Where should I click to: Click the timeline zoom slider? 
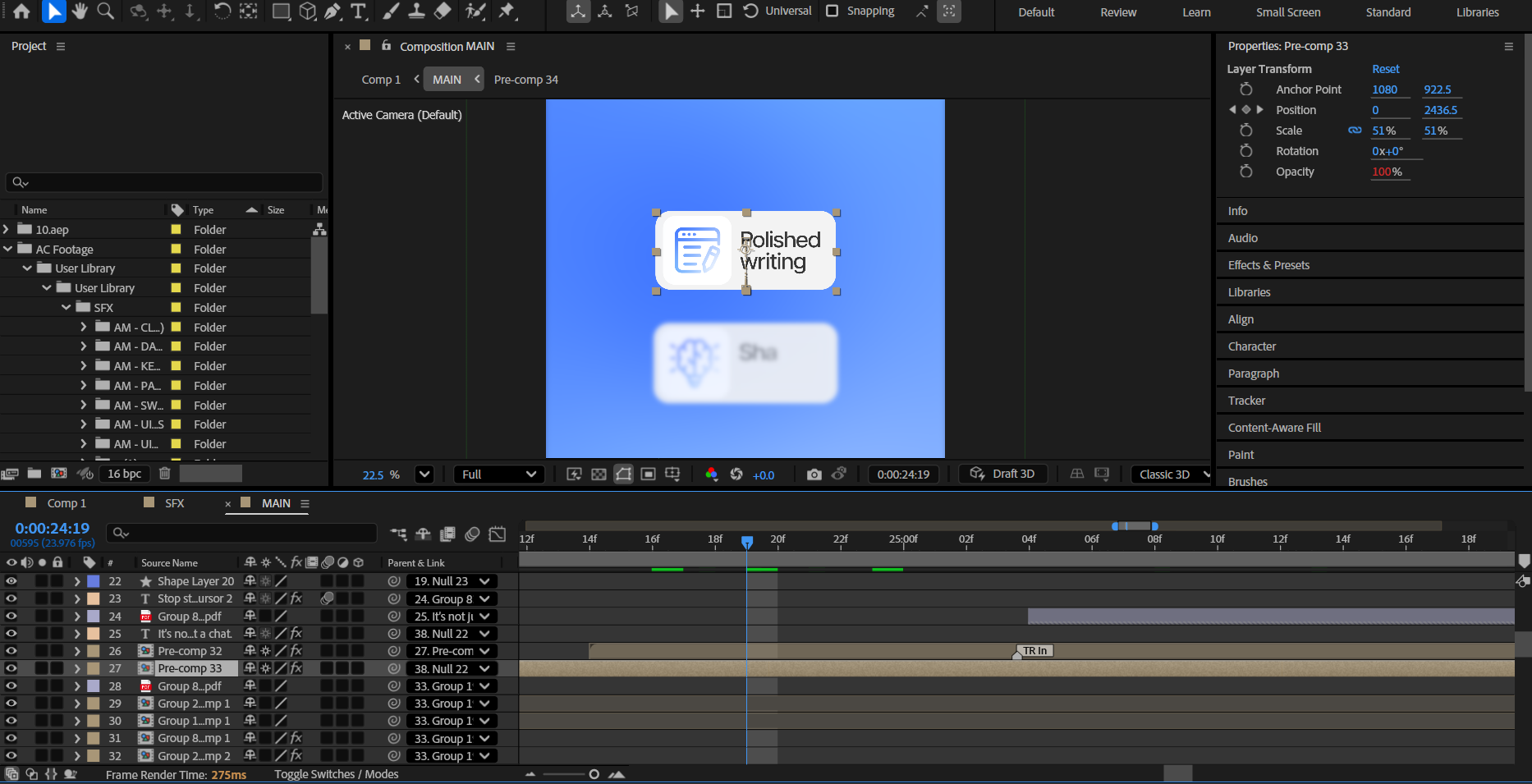point(594,774)
